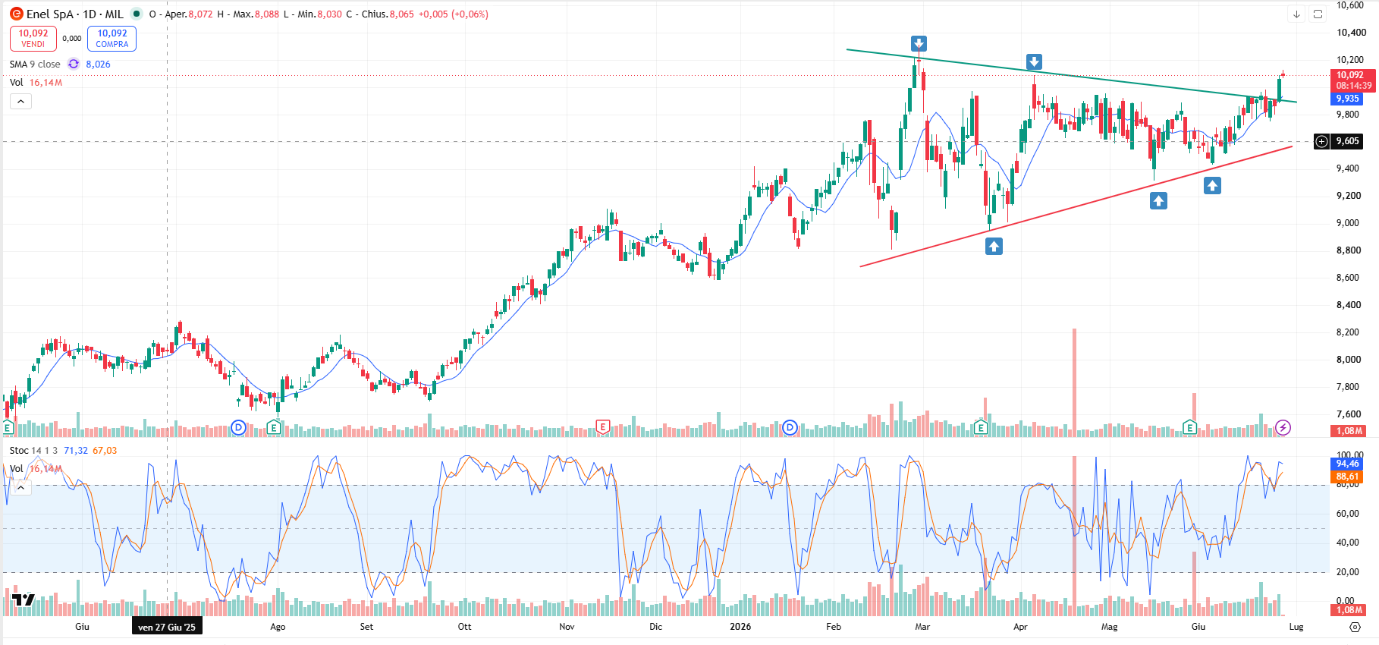Click the lightning bolt event icon near Lug
This screenshot has width=1379, height=645.
coord(1284,427)
